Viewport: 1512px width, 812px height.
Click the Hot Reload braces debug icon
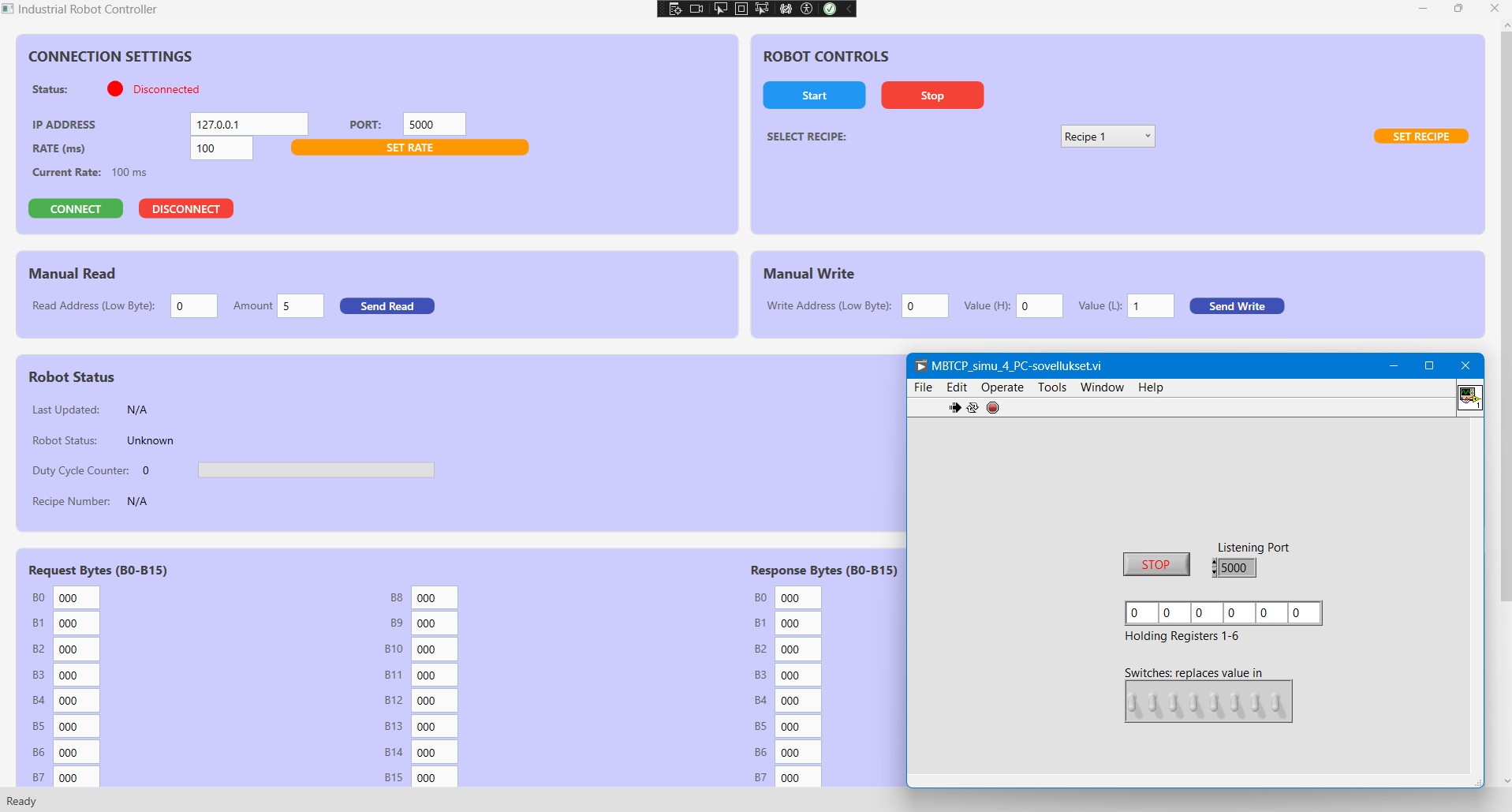[786, 9]
